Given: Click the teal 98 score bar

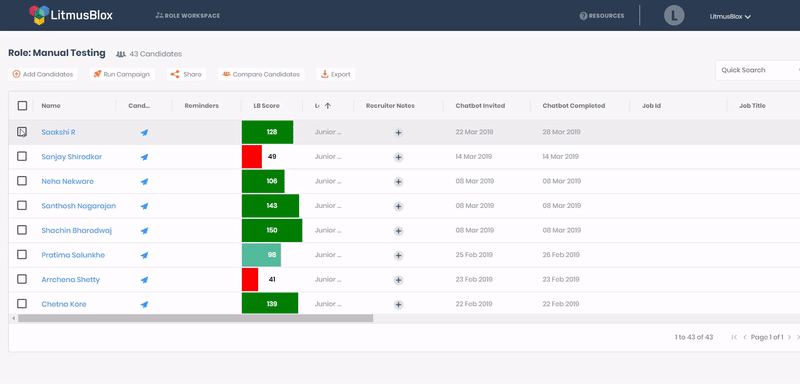Looking at the screenshot, I should click(261, 254).
